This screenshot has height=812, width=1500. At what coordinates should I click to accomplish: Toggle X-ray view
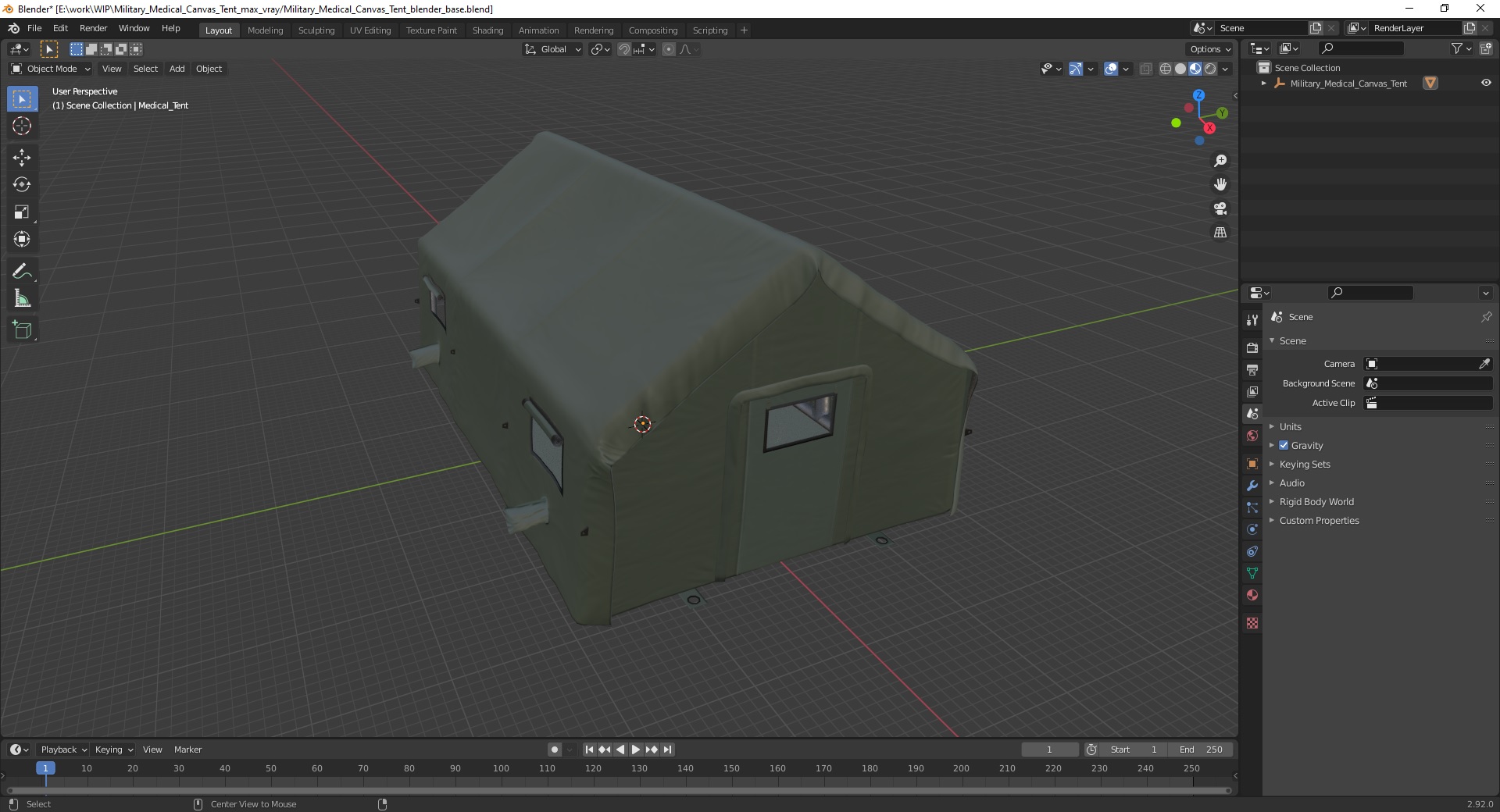coord(1146,69)
